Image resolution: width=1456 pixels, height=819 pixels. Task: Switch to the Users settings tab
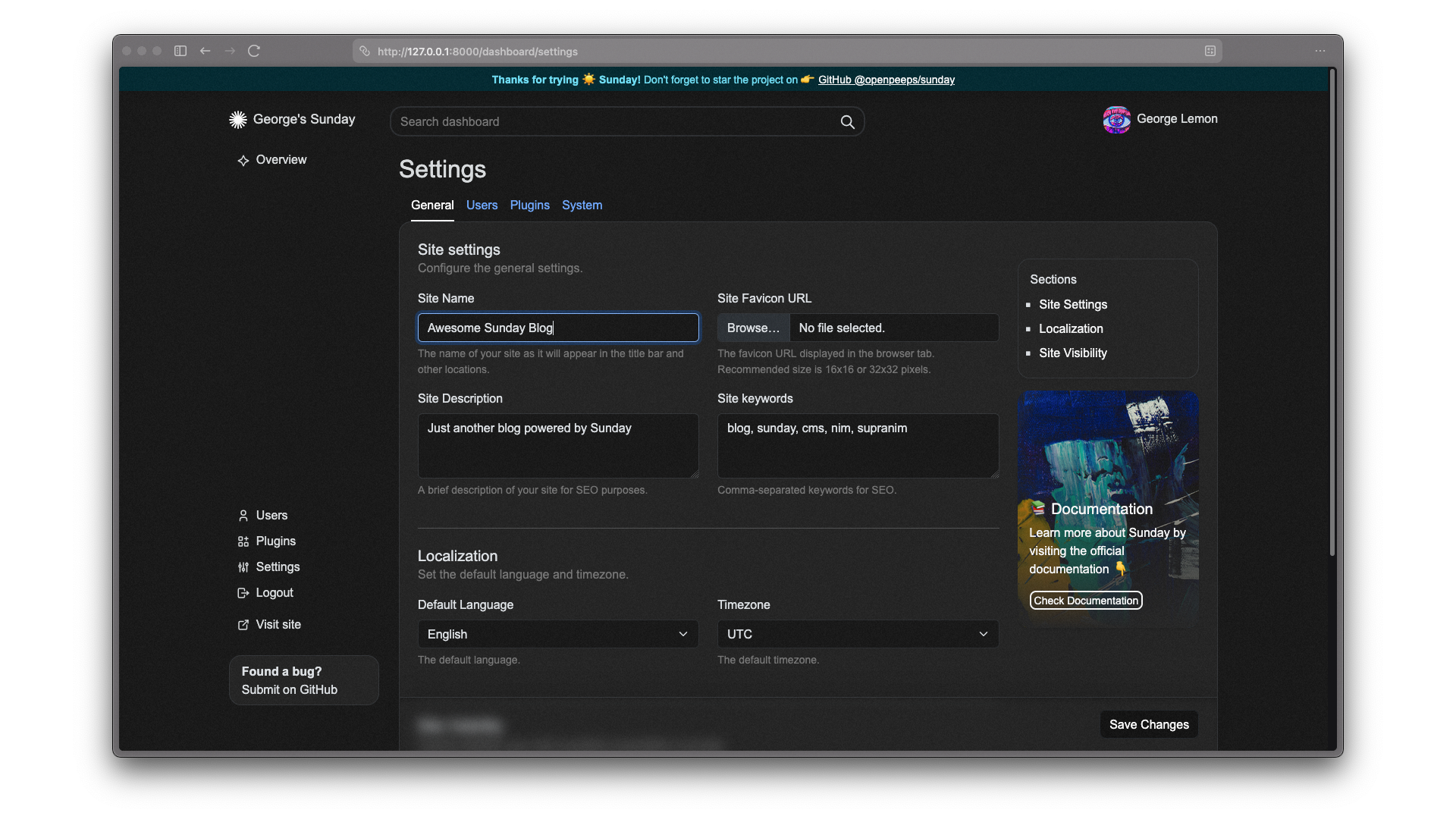coord(482,206)
